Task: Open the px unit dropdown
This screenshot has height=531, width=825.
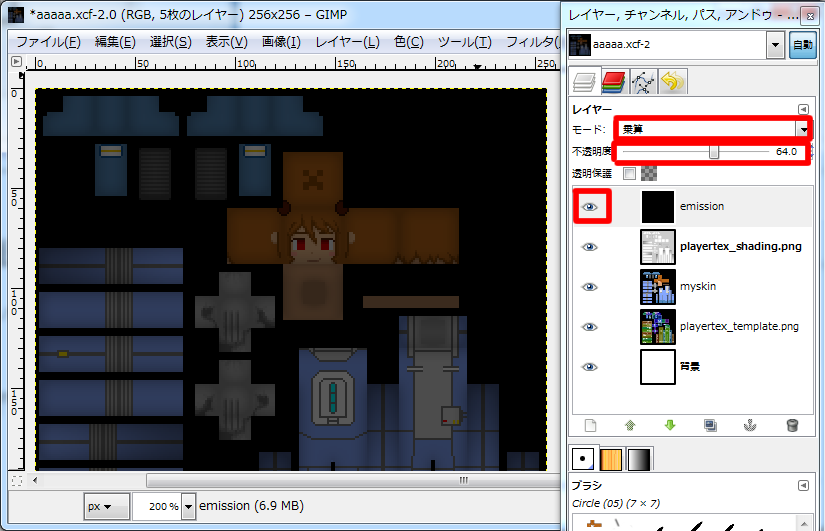Action: tap(106, 506)
